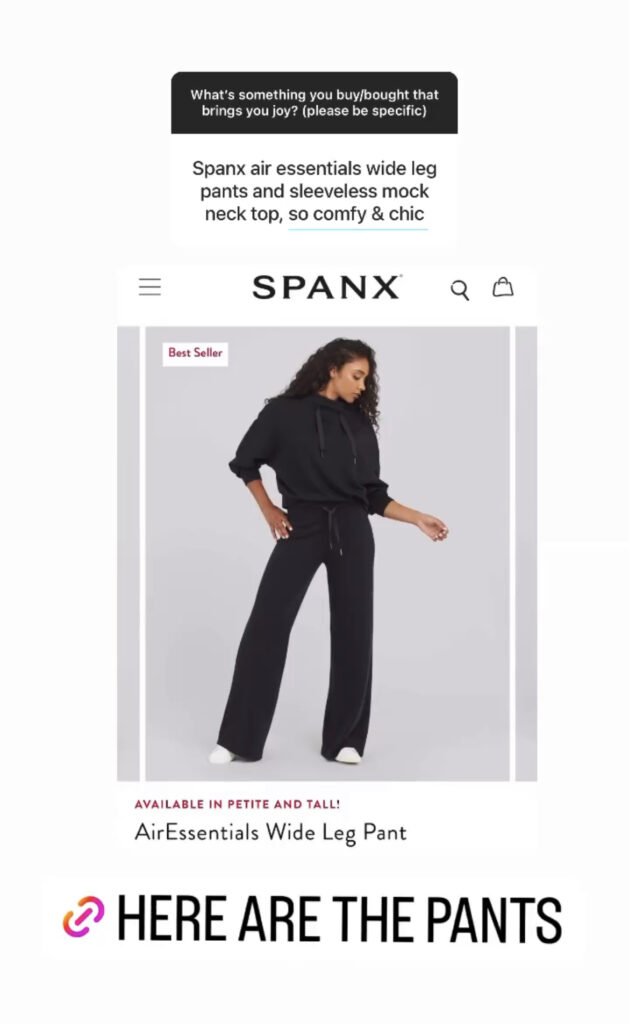Viewport: 629px width, 1024px height.
Task: Tap the chain link sticker icon
Action: pos(84,917)
